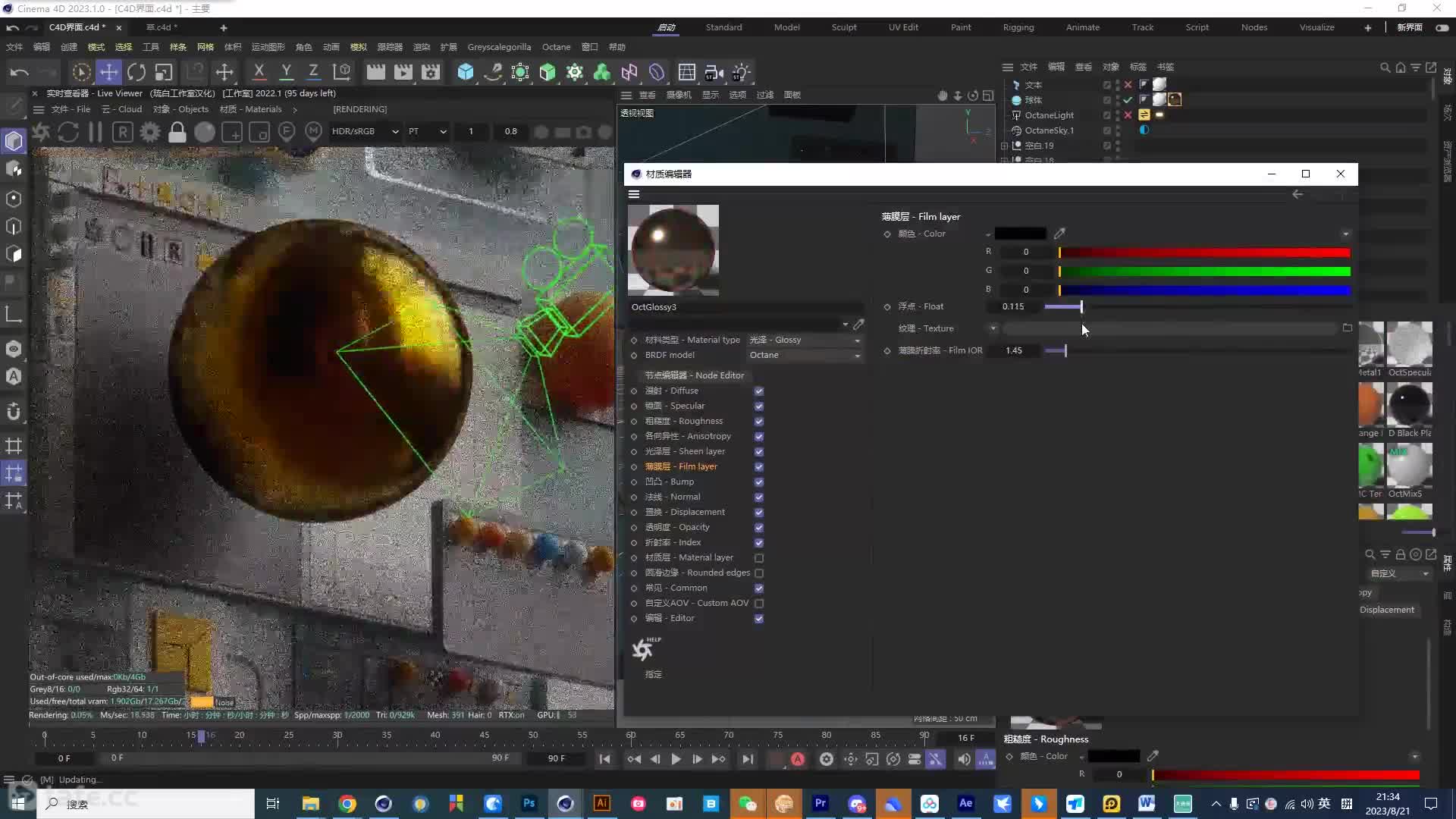Open the Material type Glossy dropdown
The image size is (1456, 819).
click(x=805, y=340)
